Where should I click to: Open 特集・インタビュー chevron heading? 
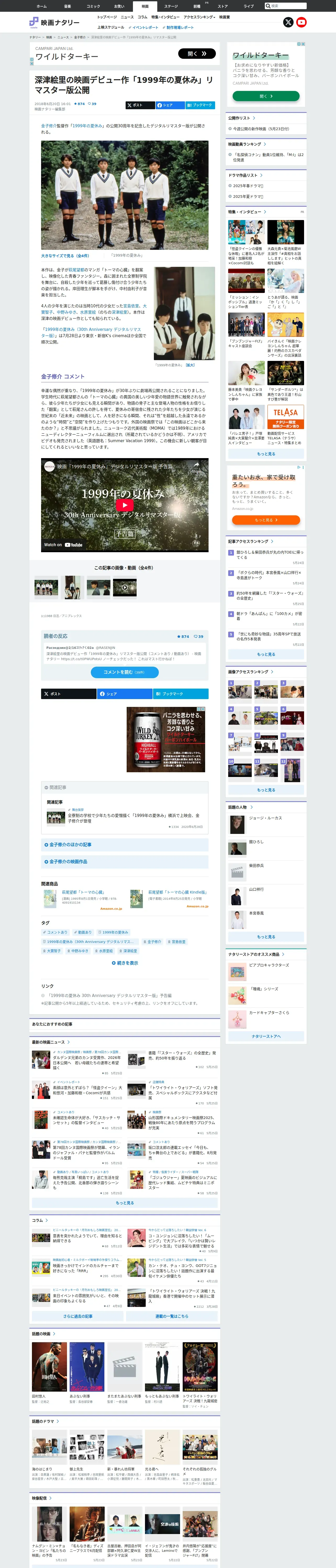[x=247, y=212]
